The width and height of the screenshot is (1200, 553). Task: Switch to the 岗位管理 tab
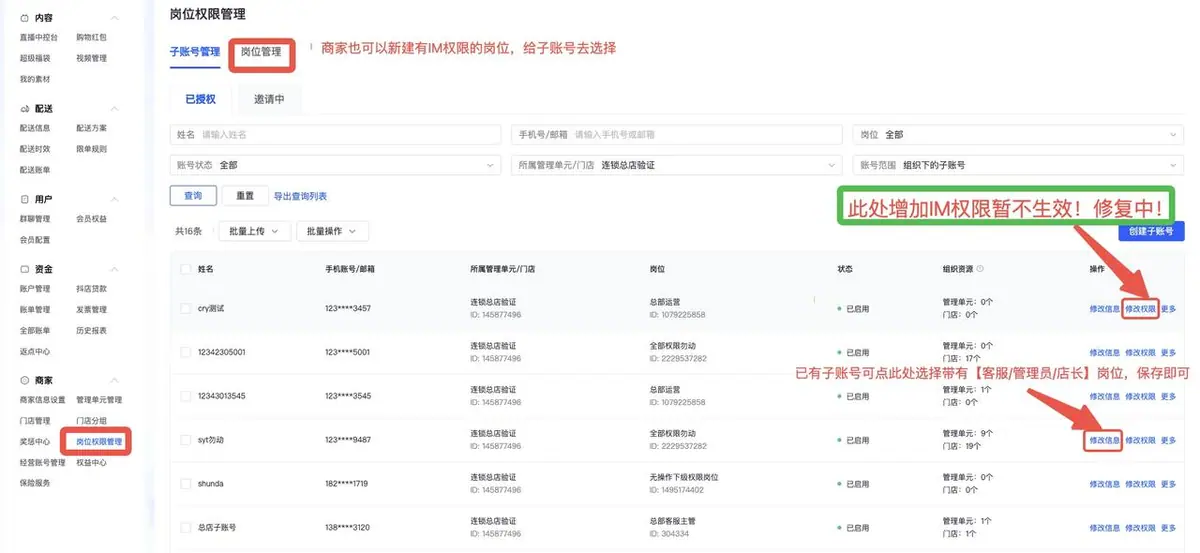pos(261,51)
